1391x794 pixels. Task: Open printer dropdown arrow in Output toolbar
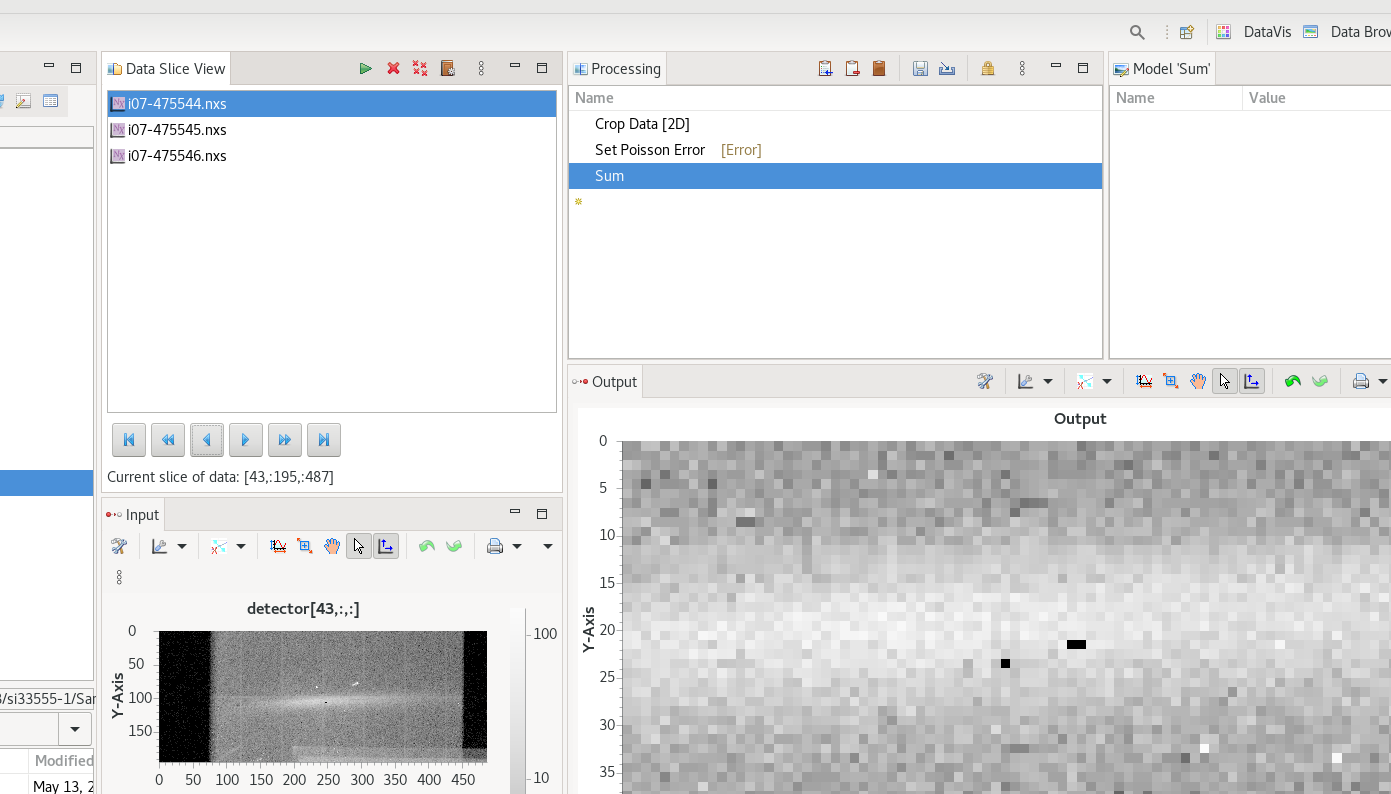1383,381
